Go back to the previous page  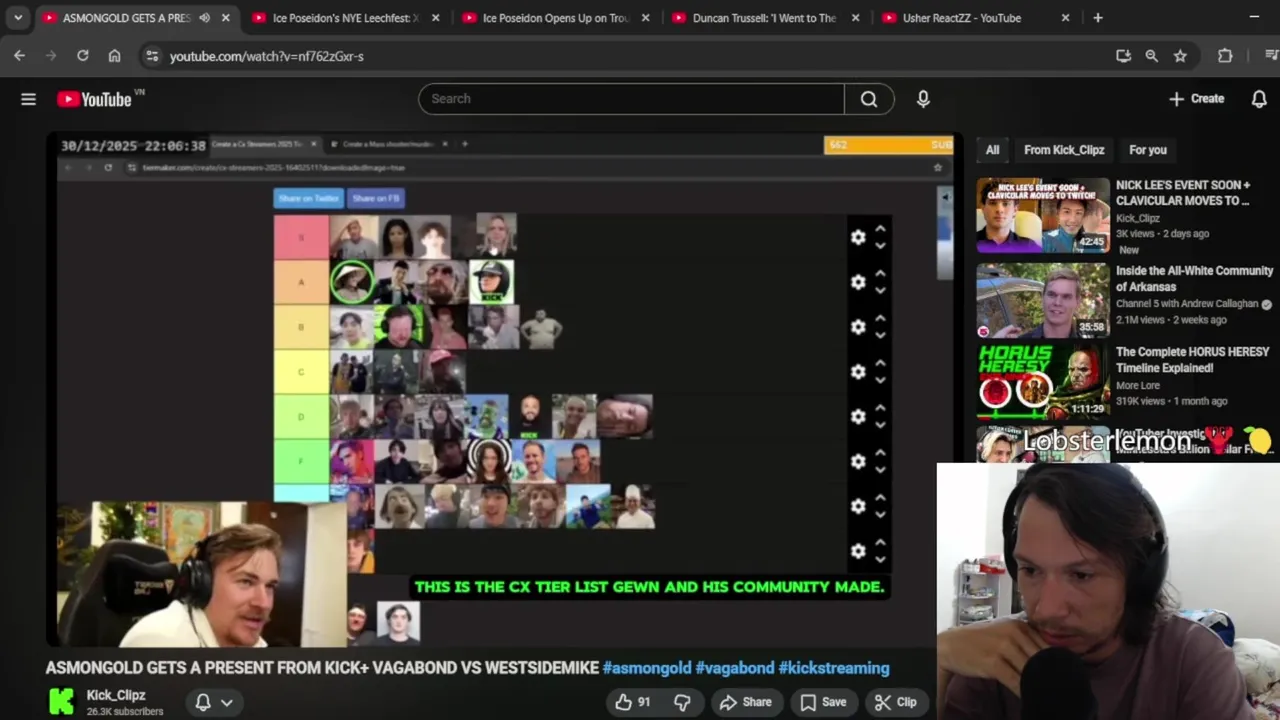click(19, 56)
